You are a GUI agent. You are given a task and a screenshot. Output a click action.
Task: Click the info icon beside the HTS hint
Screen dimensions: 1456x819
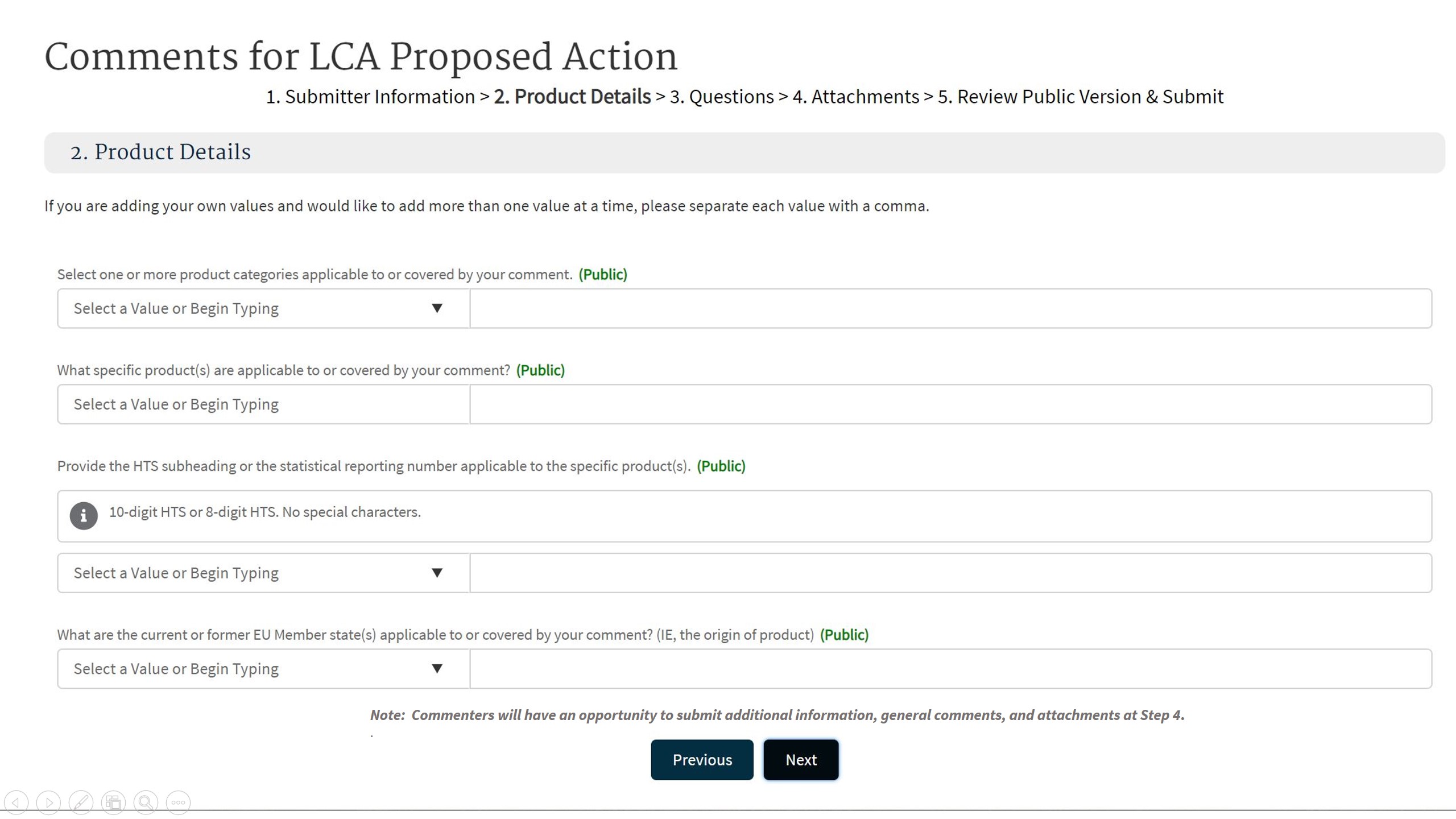pos(84,515)
